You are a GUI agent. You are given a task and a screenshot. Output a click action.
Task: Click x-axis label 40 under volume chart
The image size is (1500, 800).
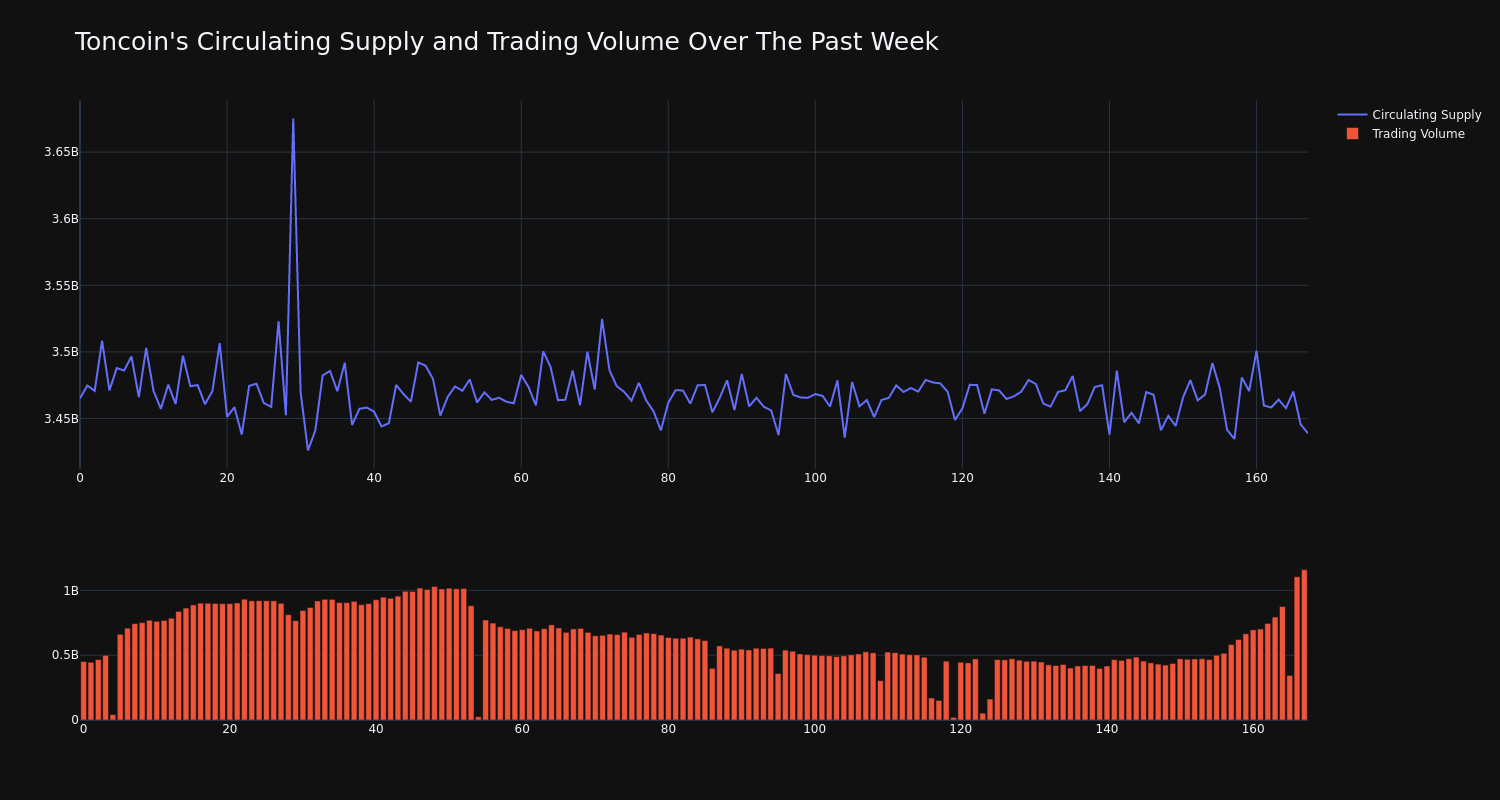point(376,730)
